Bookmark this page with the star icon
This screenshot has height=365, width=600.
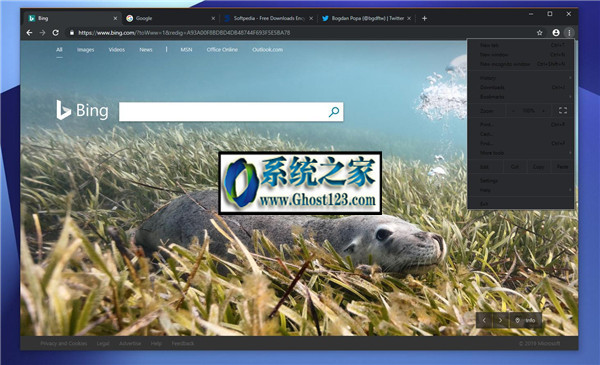tap(540, 33)
